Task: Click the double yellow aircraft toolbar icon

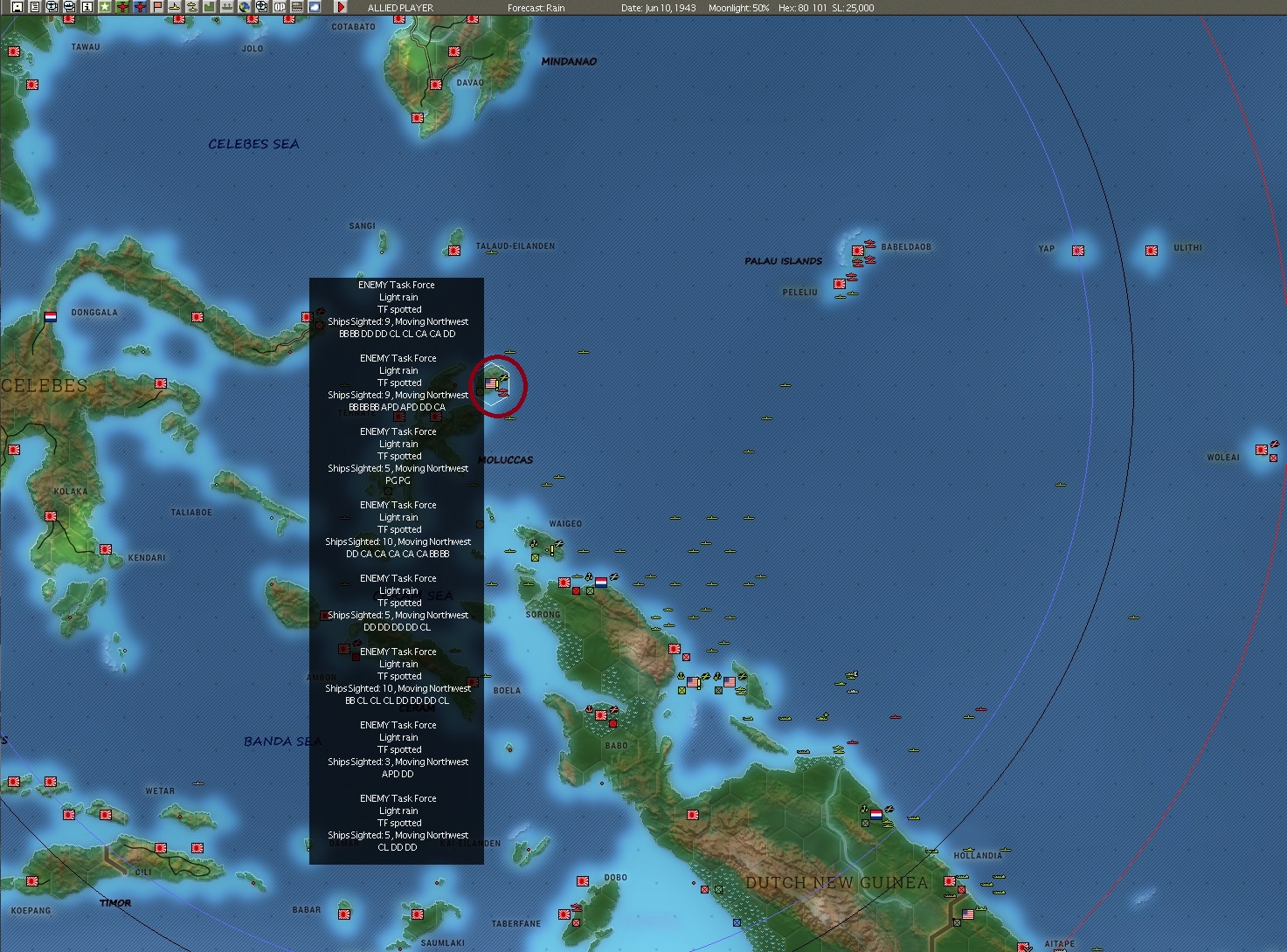Action: pyautogui.click(x=192, y=7)
